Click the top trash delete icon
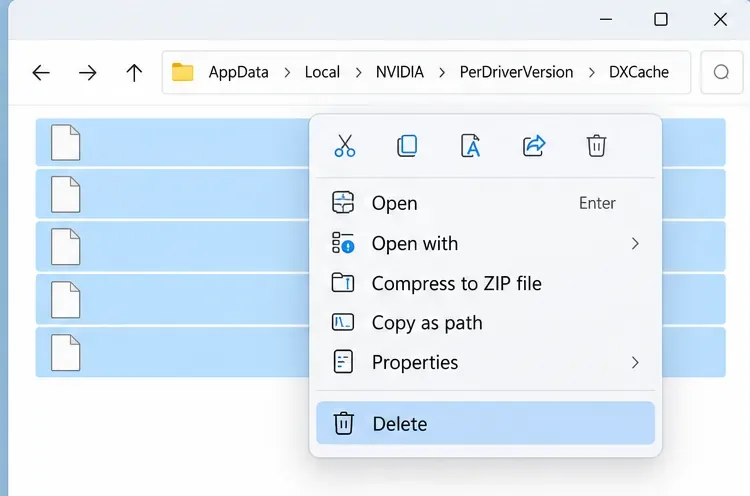750x496 pixels. point(596,146)
